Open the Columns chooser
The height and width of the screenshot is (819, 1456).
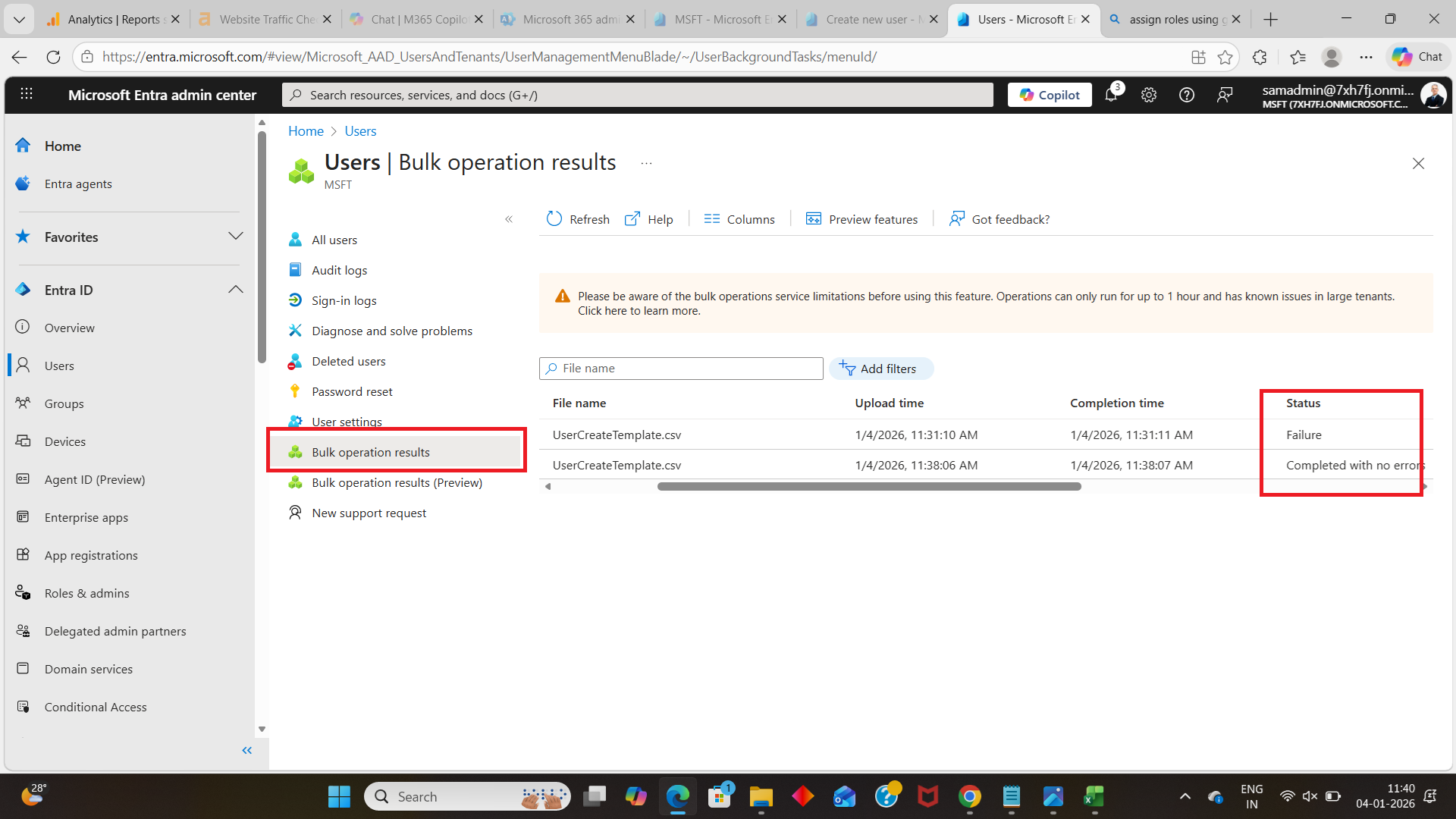click(739, 219)
